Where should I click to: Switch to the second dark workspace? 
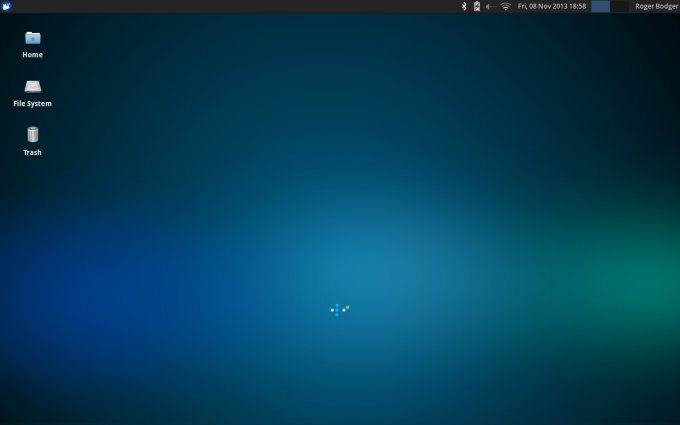[x=619, y=6]
